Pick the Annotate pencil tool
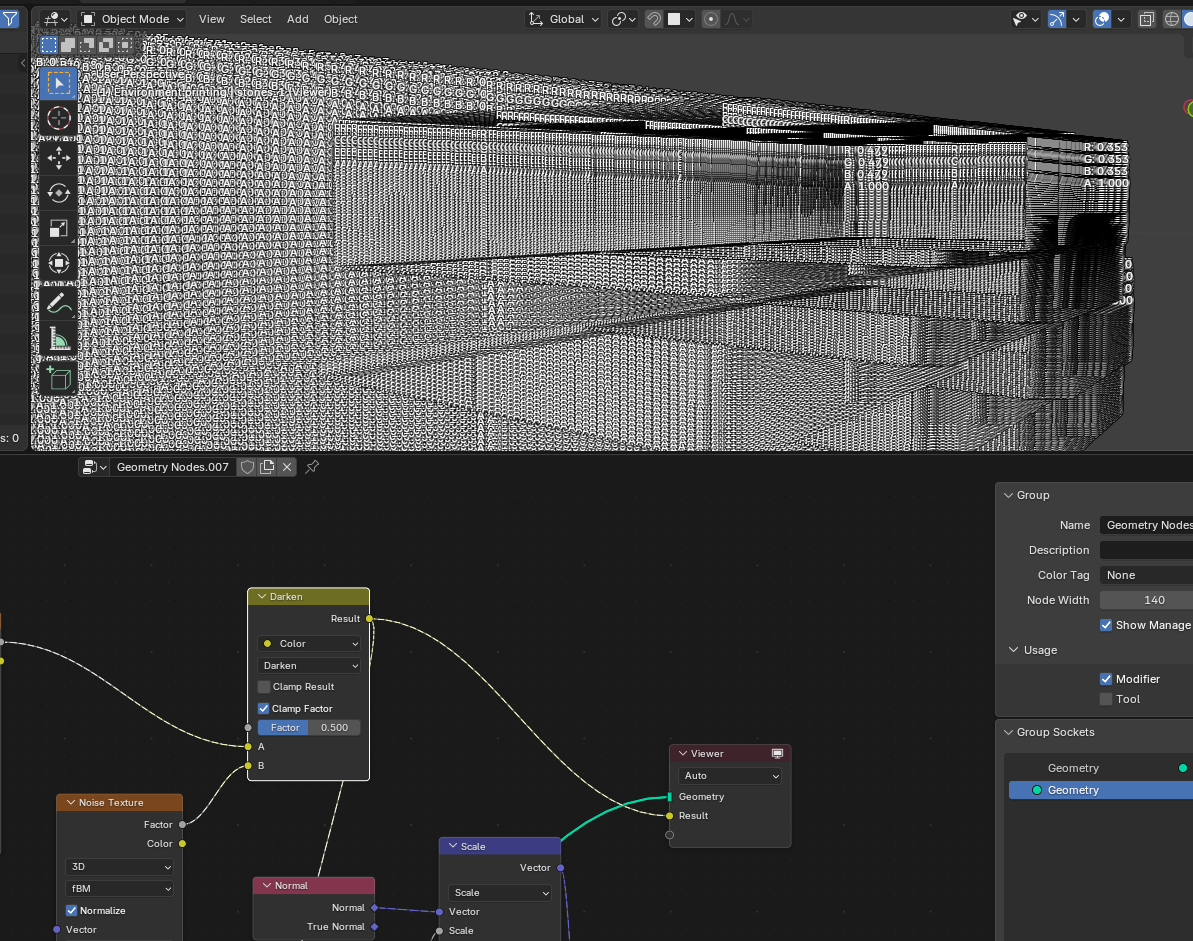This screenshot has width=1193, height=941. [x=59, y=302]
